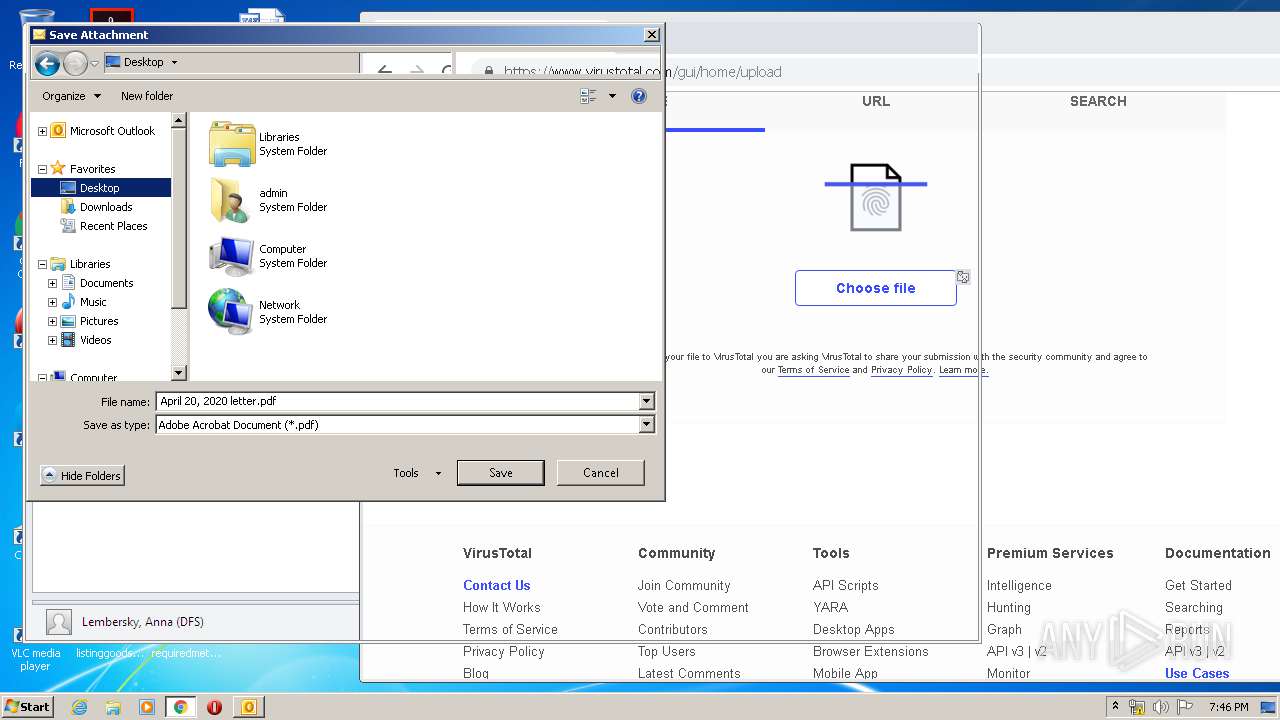The image size is (1280, 720).
Task: Open the How It Works footer link
Action: 502,608
